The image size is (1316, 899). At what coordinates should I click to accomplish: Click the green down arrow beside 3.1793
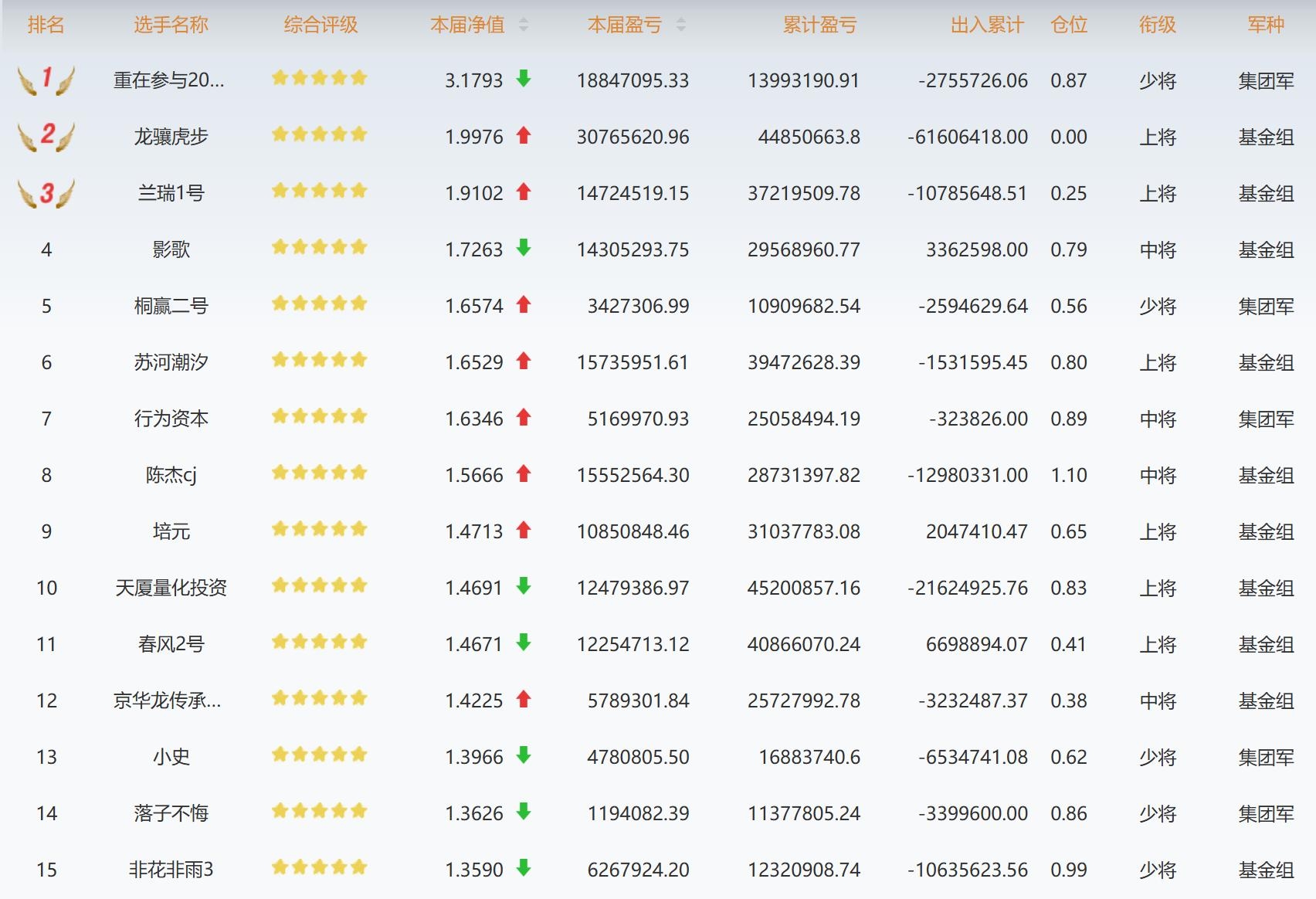point(524,79)
